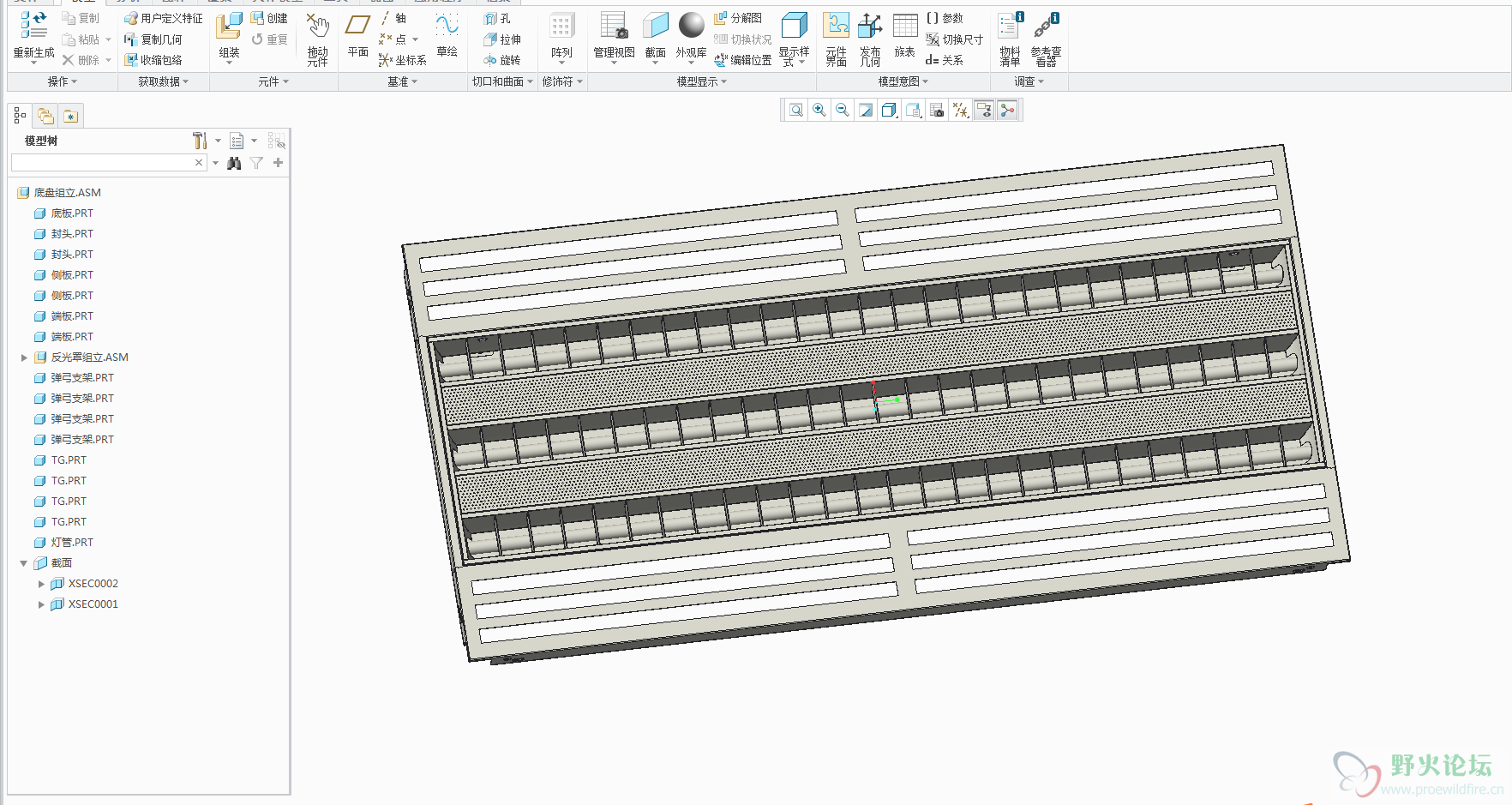This screenshot has width=1512, height=805.
Task: Click the Regenerate (重新生成) icon
Action: coord(33,26)
